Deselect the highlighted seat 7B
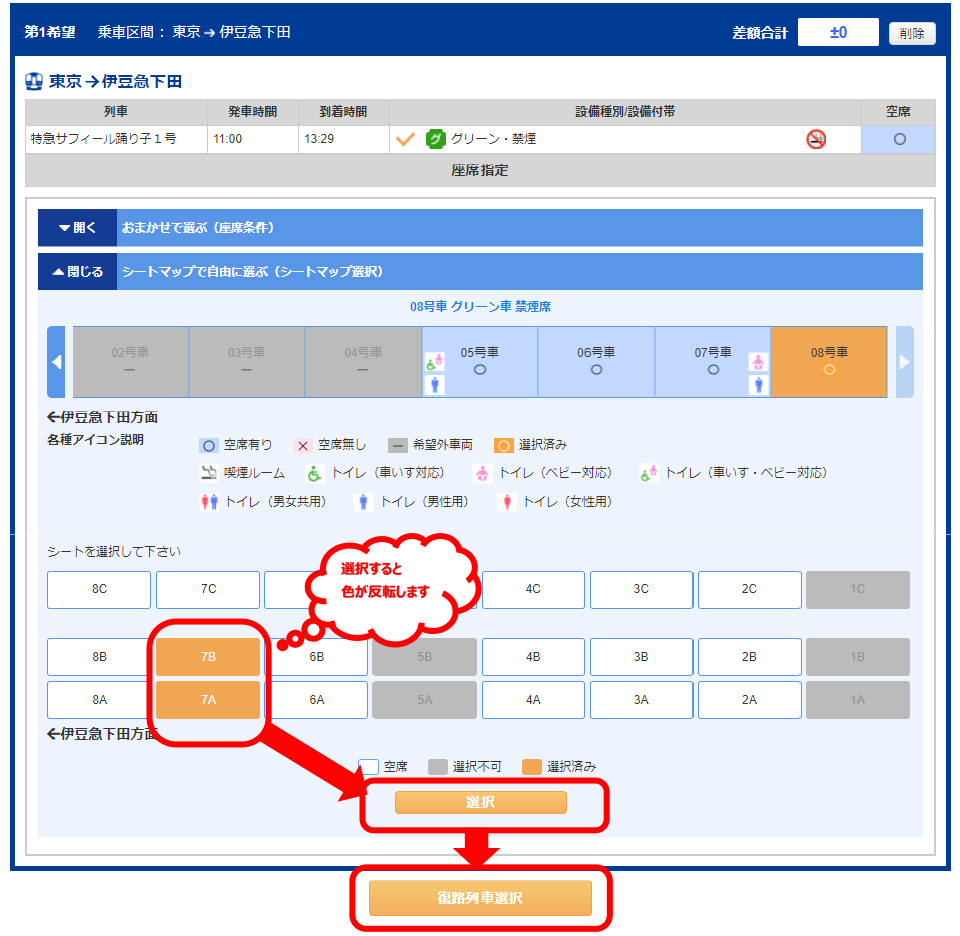960x936 pixels. (x=207, y=657)
